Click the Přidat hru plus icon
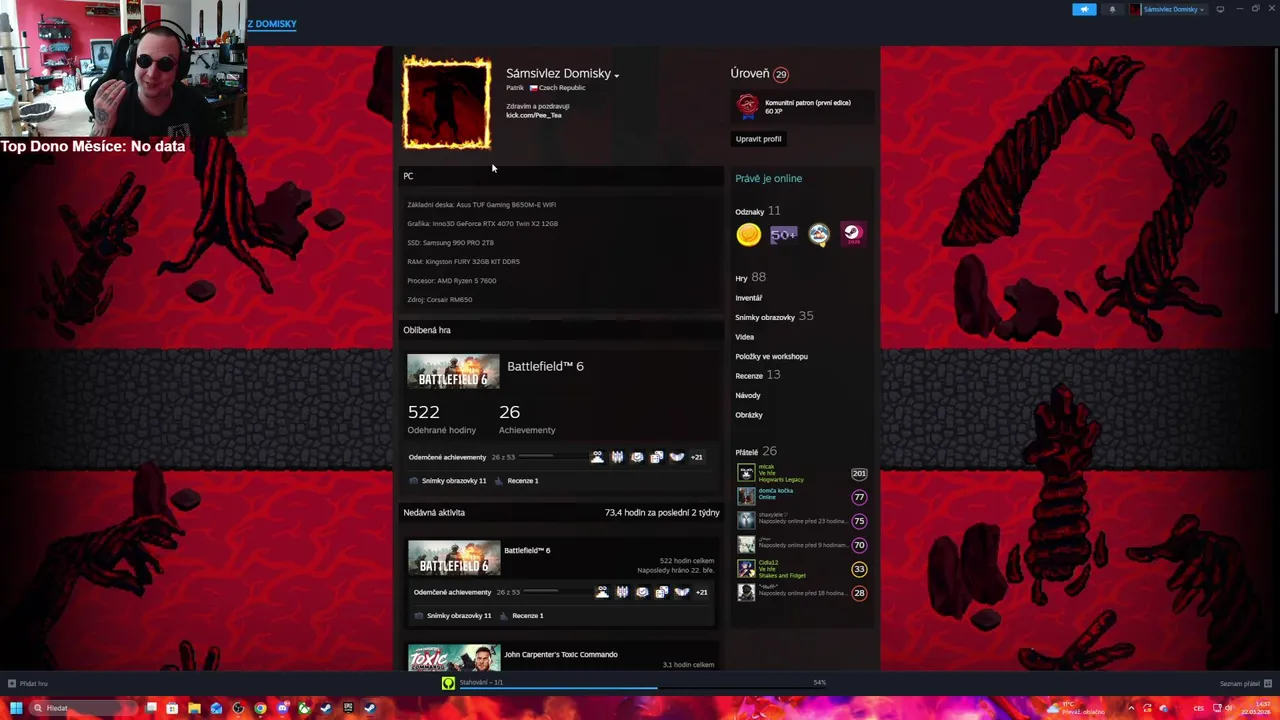1280x720 pixels. [x=12, y=684]
